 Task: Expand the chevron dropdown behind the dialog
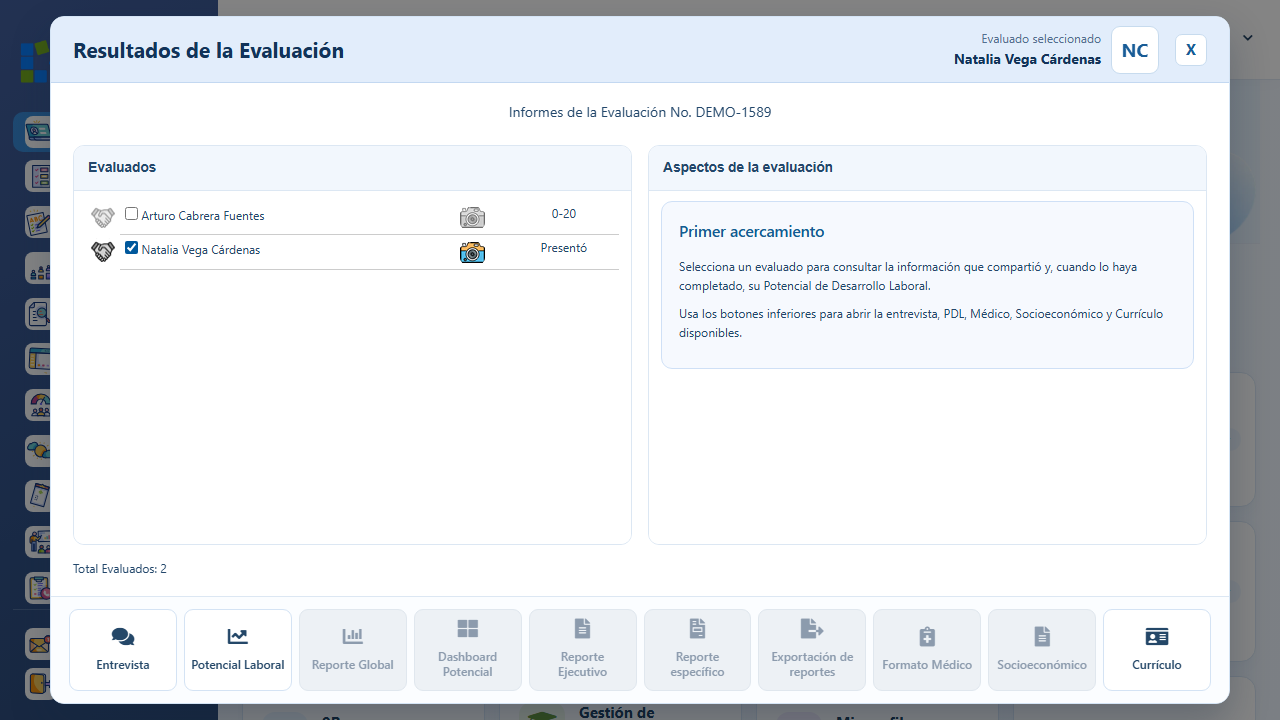tap(1248, 38)
